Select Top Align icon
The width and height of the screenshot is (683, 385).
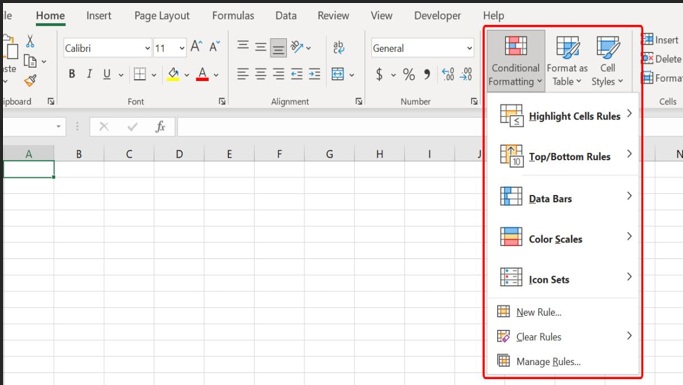click(243, 45)
